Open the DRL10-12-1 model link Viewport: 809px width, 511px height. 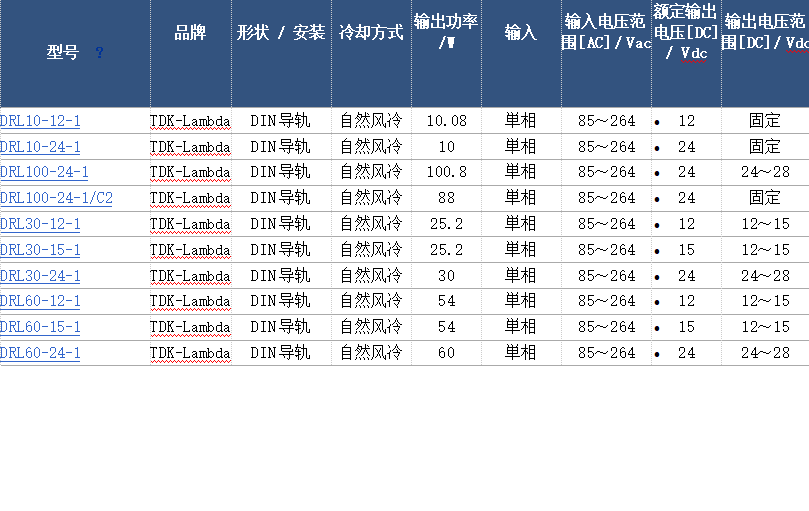(x=41, y=121)
